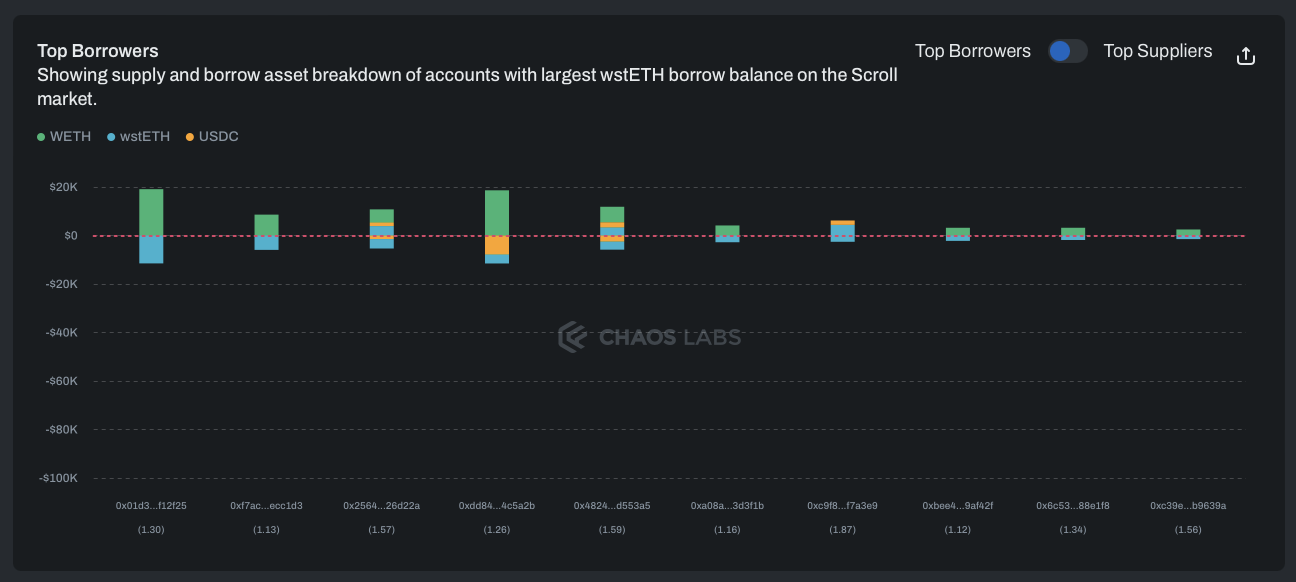Click the export/share icon in top right
Screen dimensions: 1296x582
coord(1245,56)
